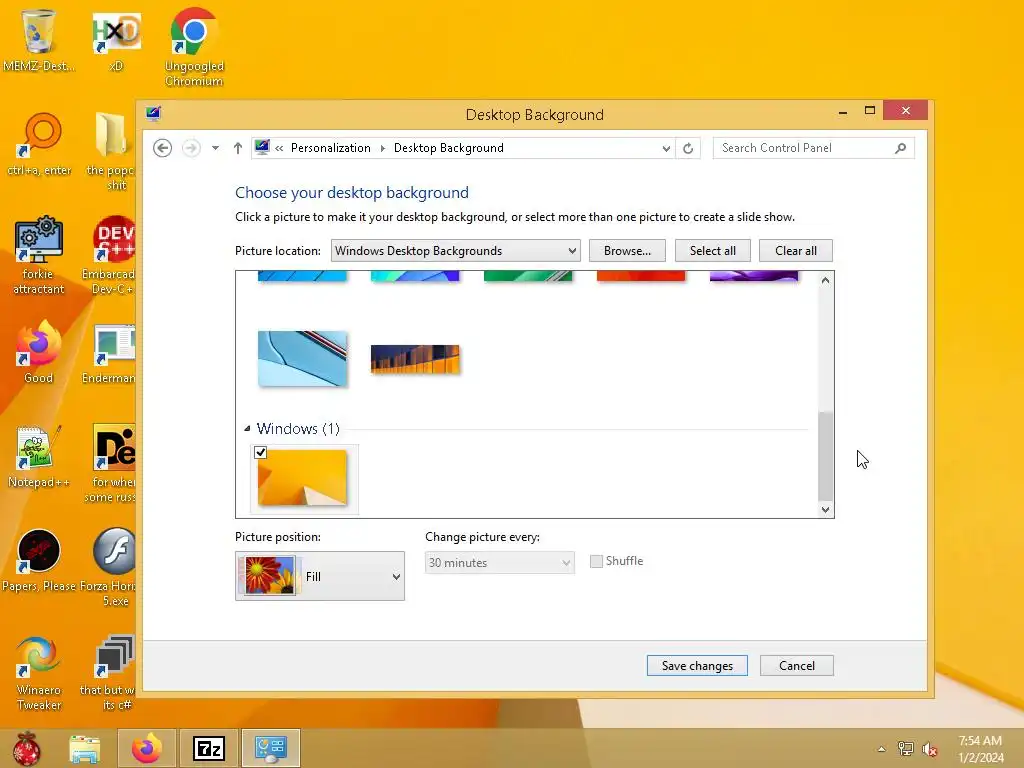Click the 'Windows (1)' group heading
Image resolution: width=1024 pixels, height=768 pixels.
tap(298, 429)
